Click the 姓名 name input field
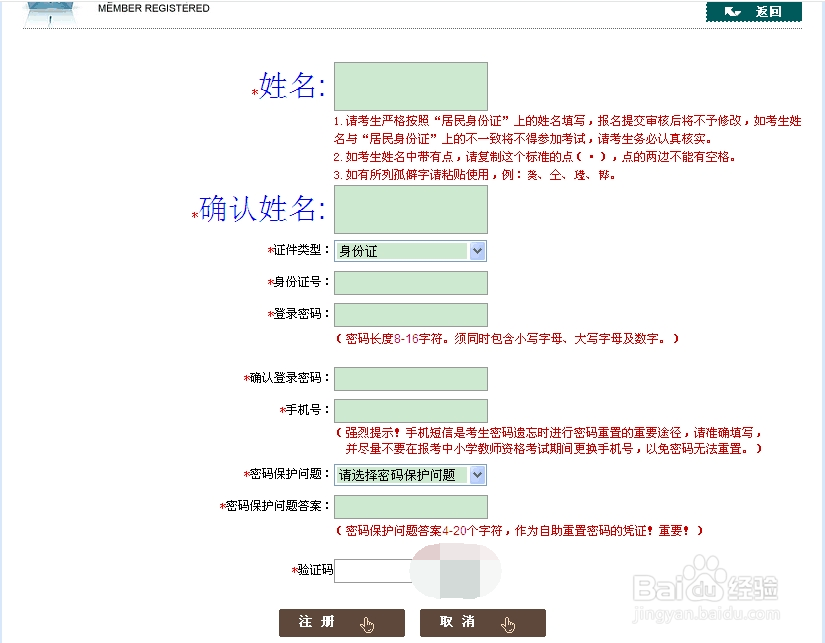 coord(411,86)
